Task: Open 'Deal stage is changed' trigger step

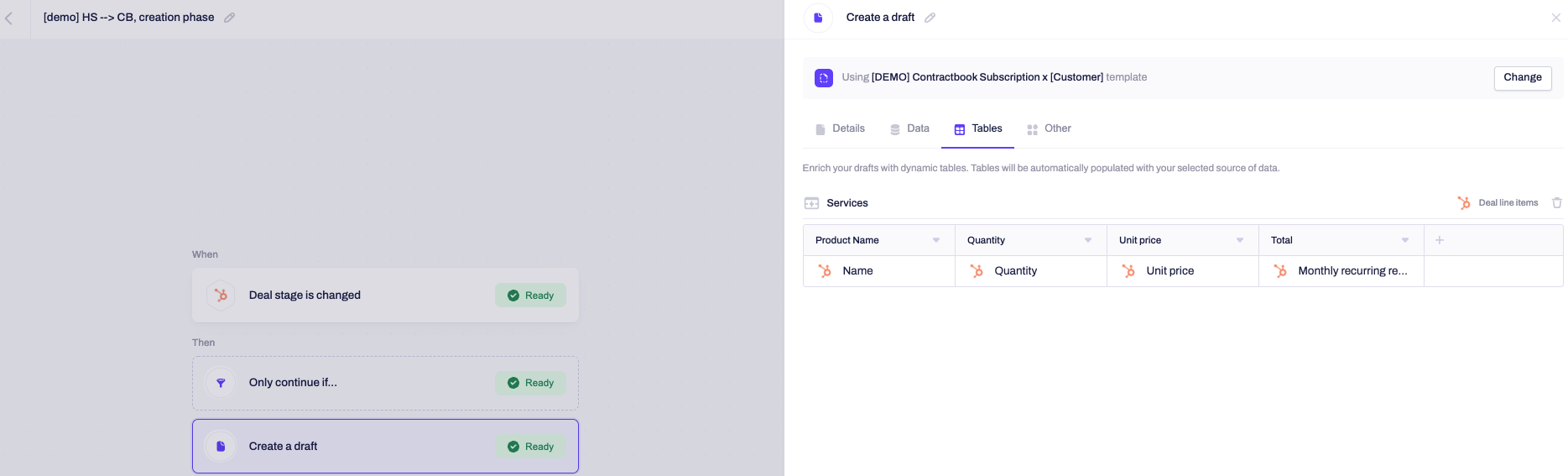Action: pyautogui.click(x=385, y=296)
